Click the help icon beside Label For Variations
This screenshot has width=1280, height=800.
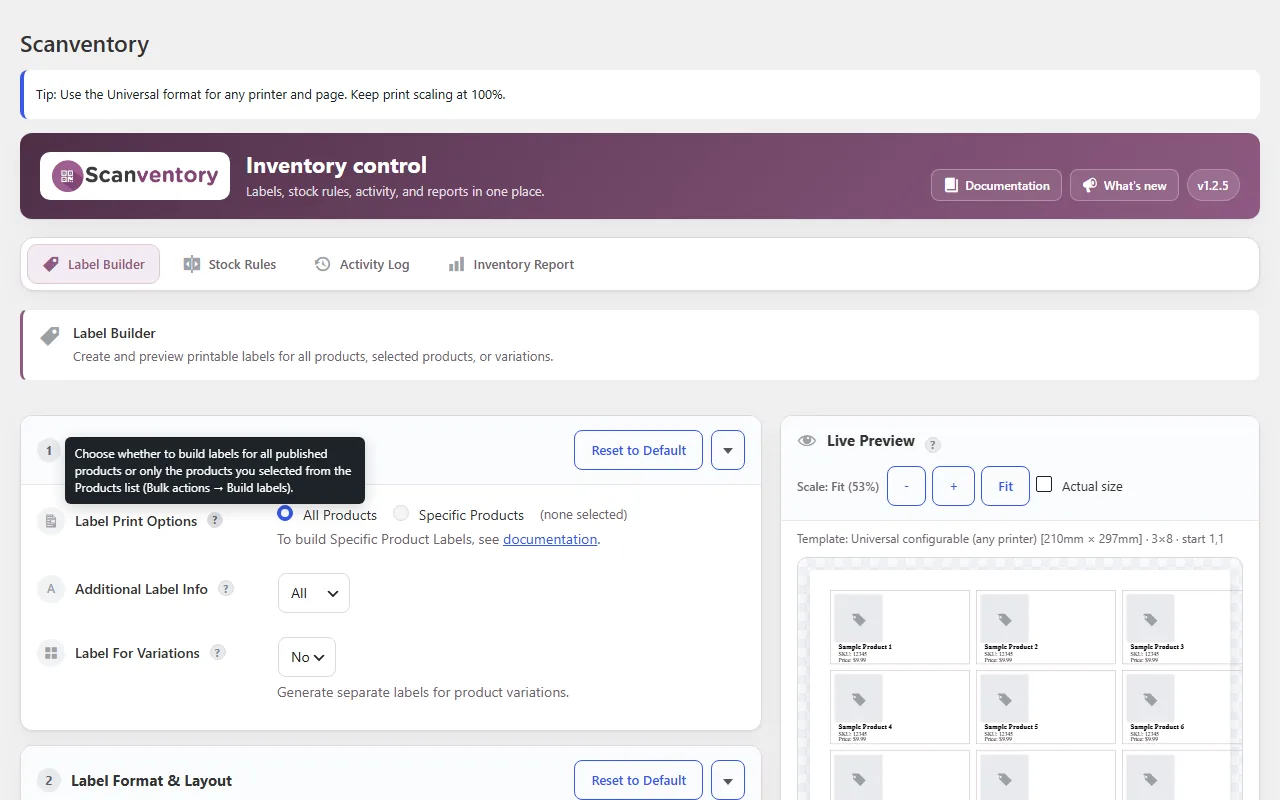[x=218, y=652]
